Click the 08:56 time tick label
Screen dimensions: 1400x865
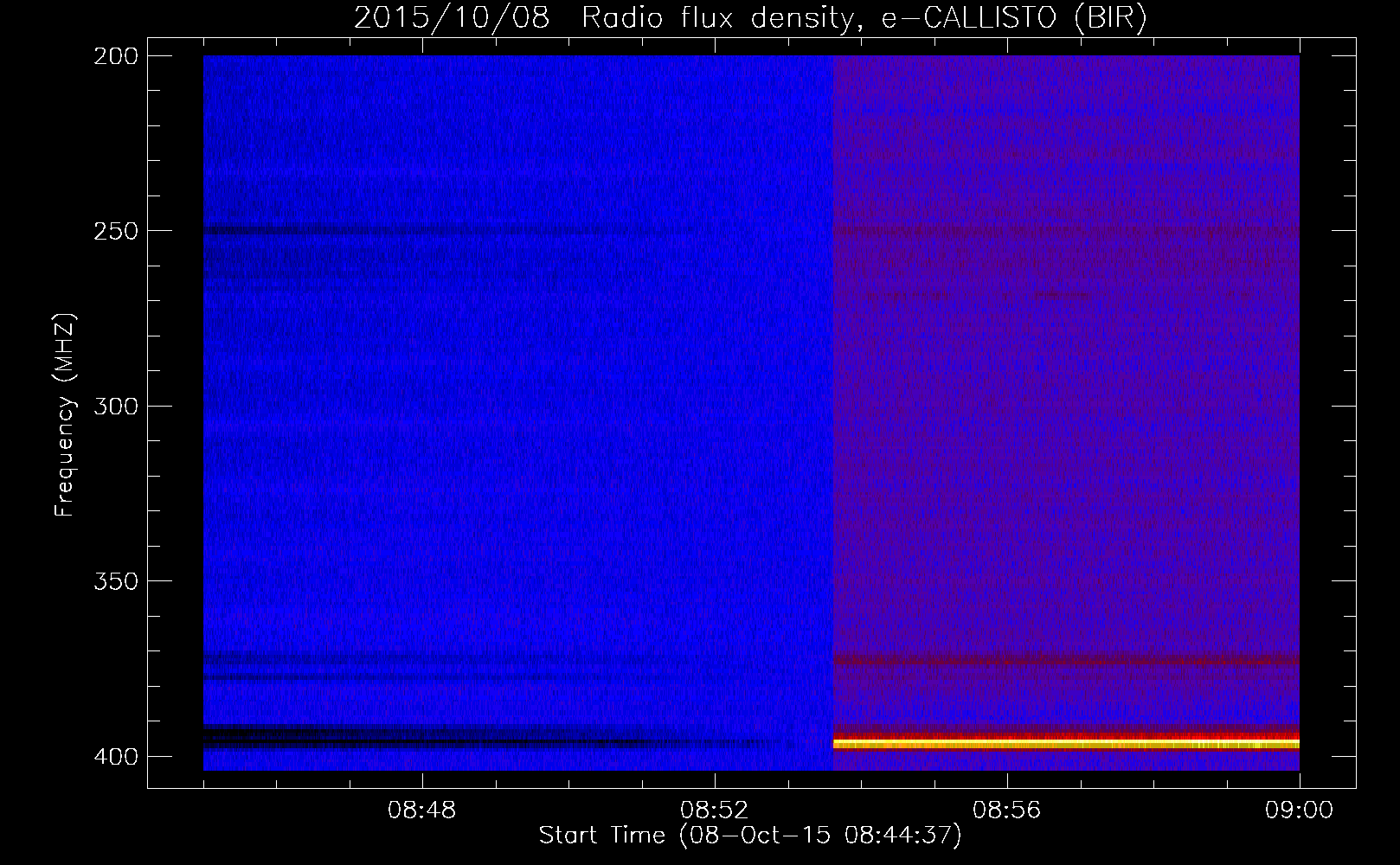[1006, 811]
